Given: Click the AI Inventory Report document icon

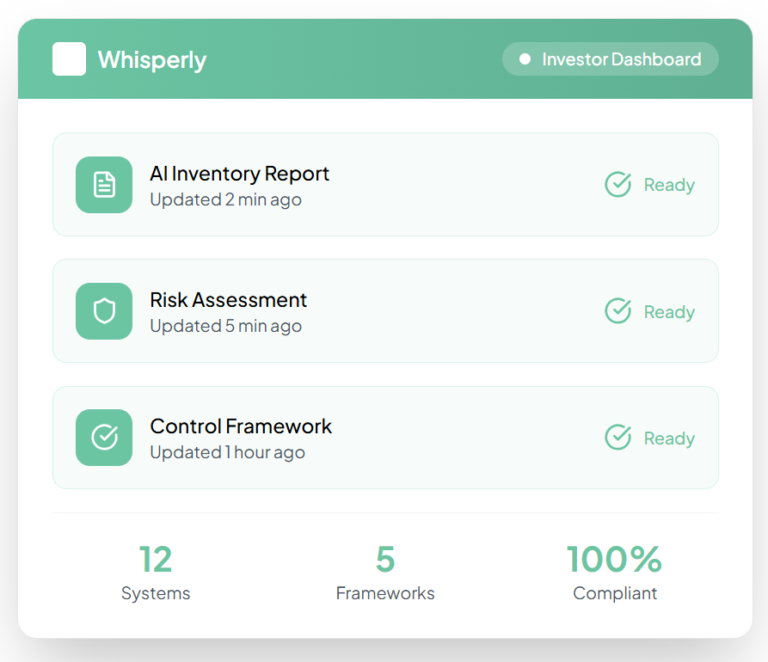Looking at the screenshot, I should (104, 185).
